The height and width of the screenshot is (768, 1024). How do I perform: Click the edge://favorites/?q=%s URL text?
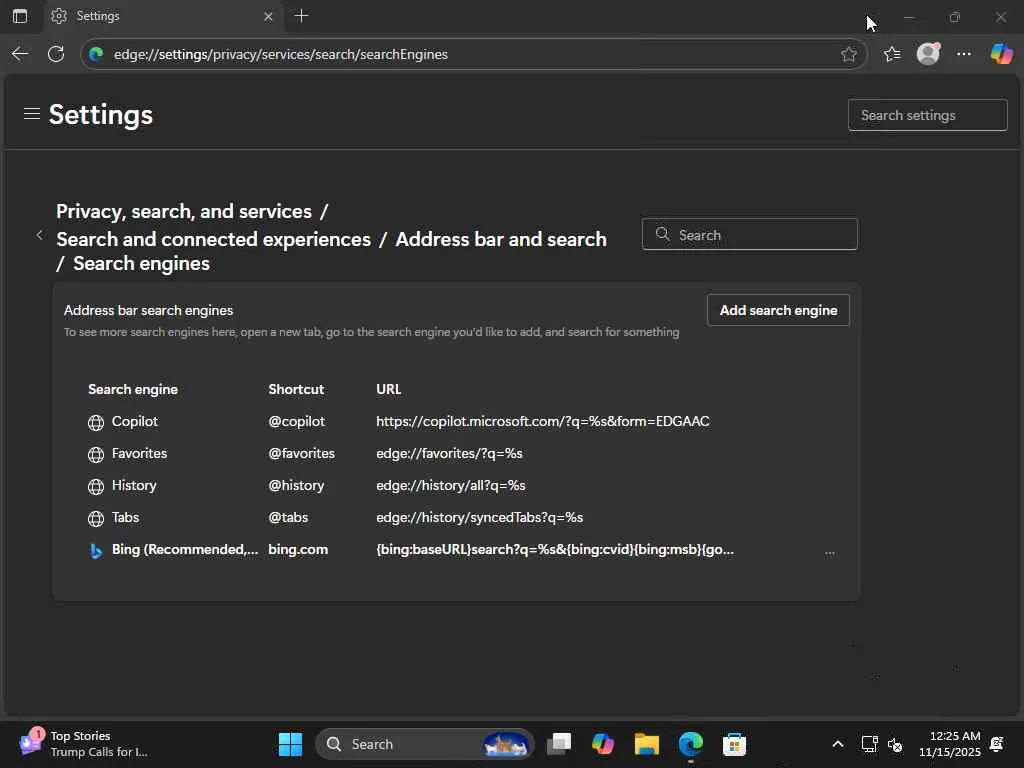[x=449, y=453]
